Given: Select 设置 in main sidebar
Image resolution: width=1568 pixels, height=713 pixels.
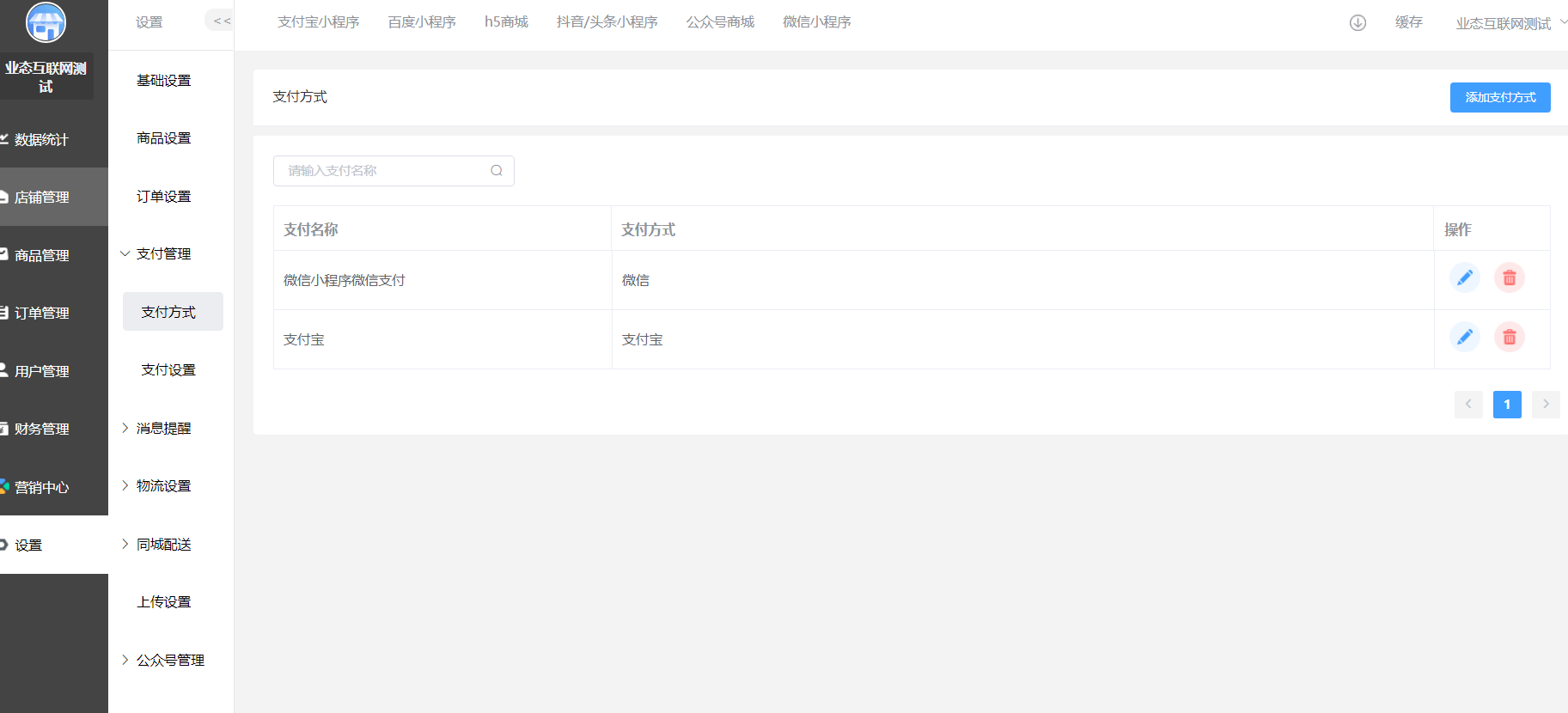Looking at the screenshot, I should [54, 545].
